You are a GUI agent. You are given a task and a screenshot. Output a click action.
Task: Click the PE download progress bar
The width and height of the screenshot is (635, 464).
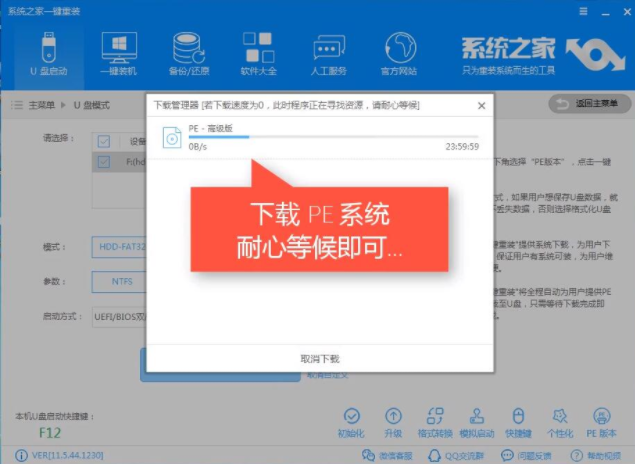[333, 137]
